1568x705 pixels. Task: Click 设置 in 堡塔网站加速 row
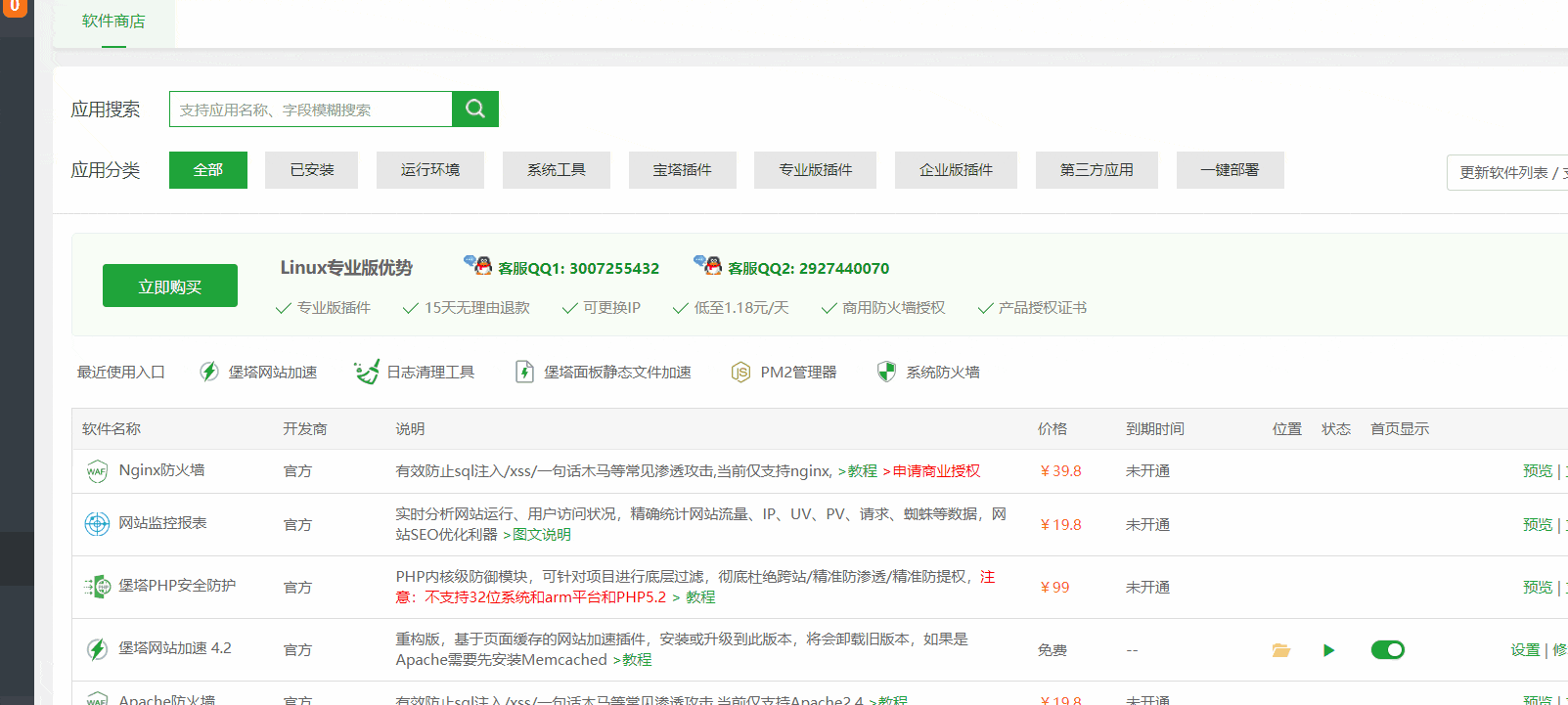(x=1526, y=650)
